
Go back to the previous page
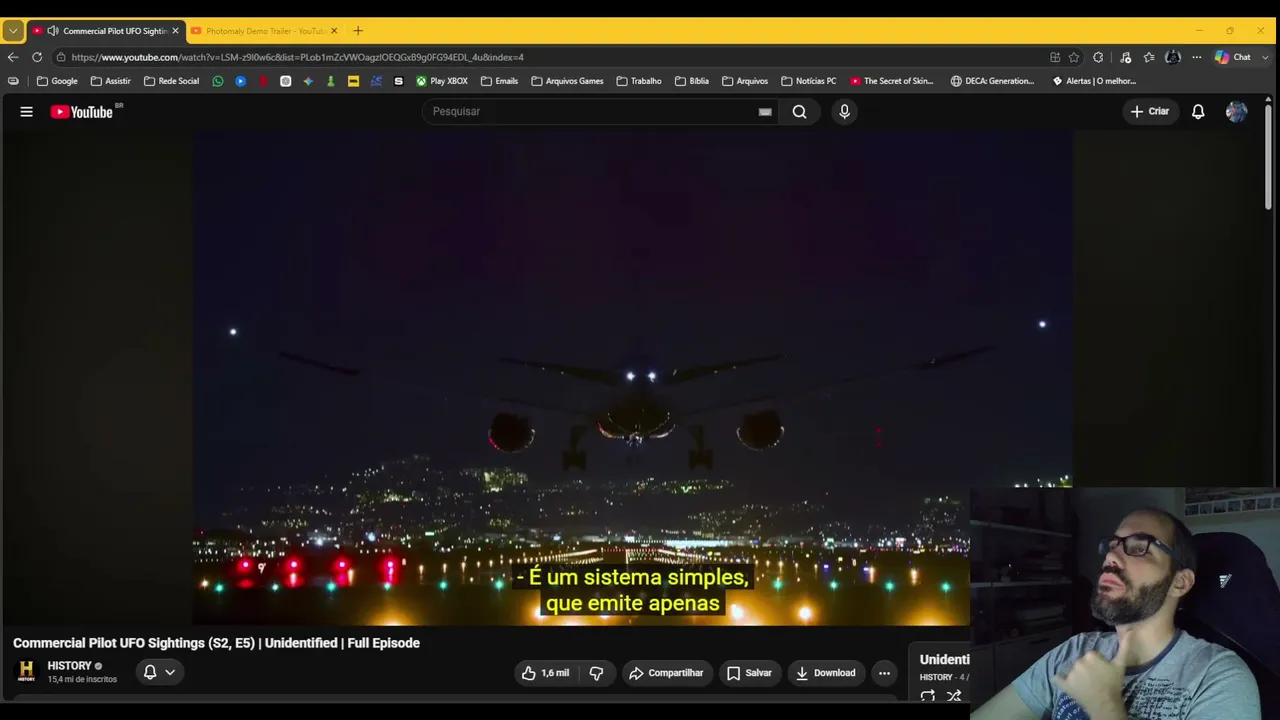pyautogui.click(x=13, y=57)
